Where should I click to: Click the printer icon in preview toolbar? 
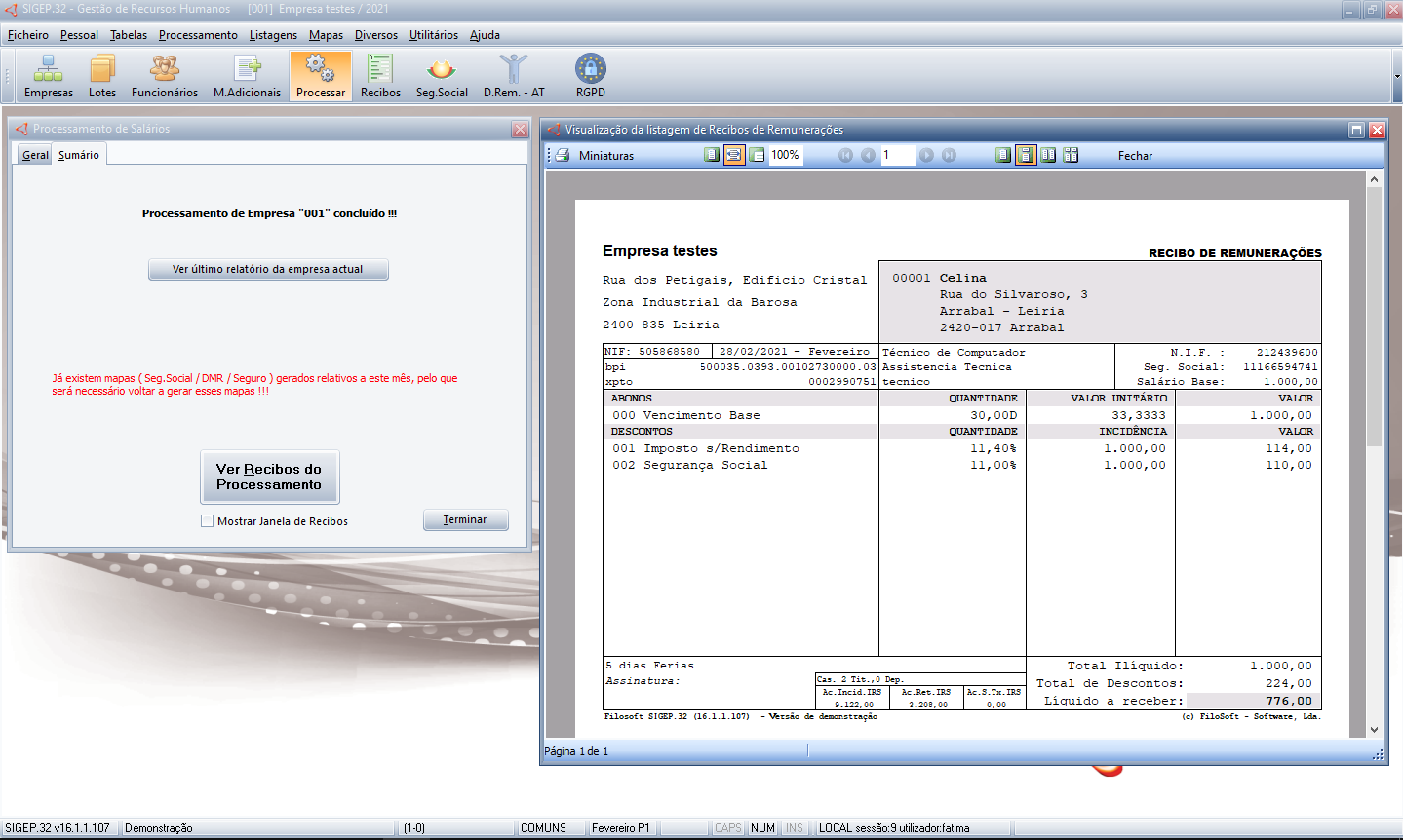(x=563, y=156)
